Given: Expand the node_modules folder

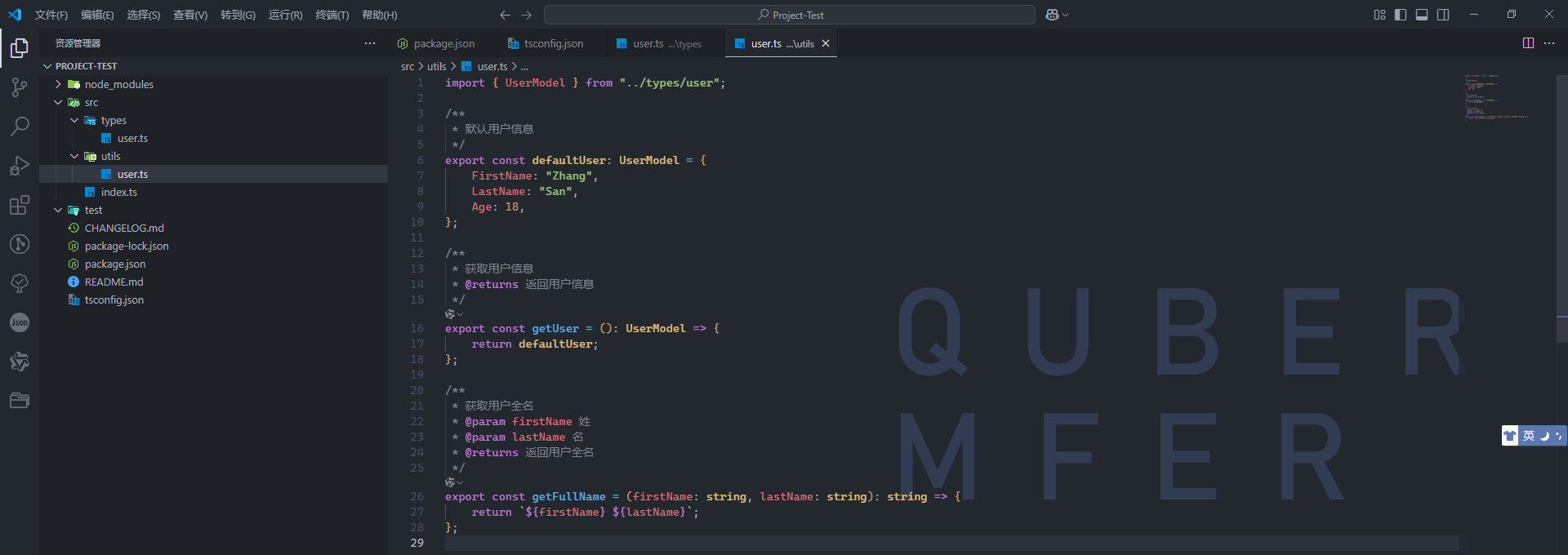Looking at the screenshot, I should click(58, 84).
